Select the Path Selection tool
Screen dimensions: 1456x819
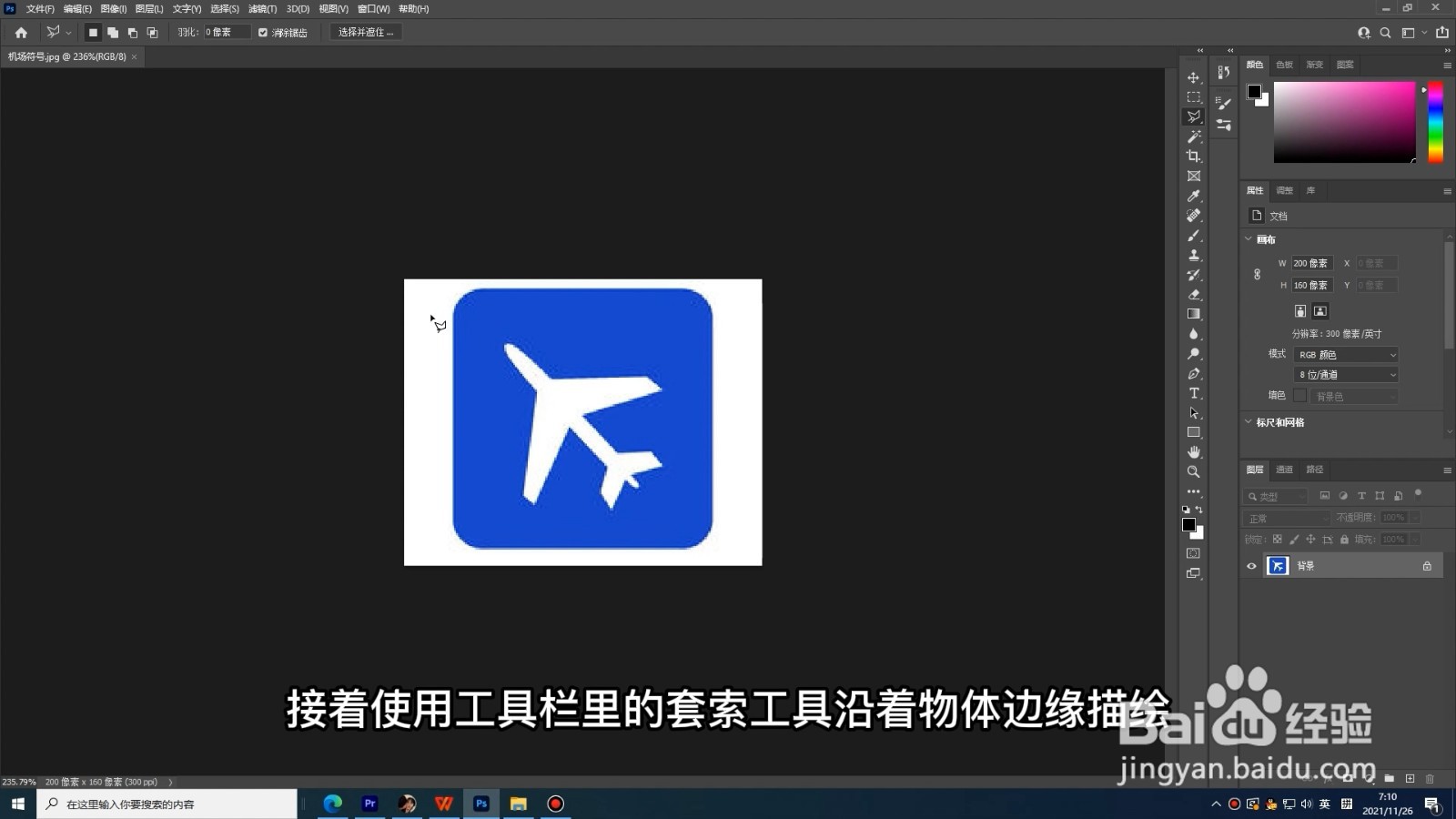(x=1193, y=413)
